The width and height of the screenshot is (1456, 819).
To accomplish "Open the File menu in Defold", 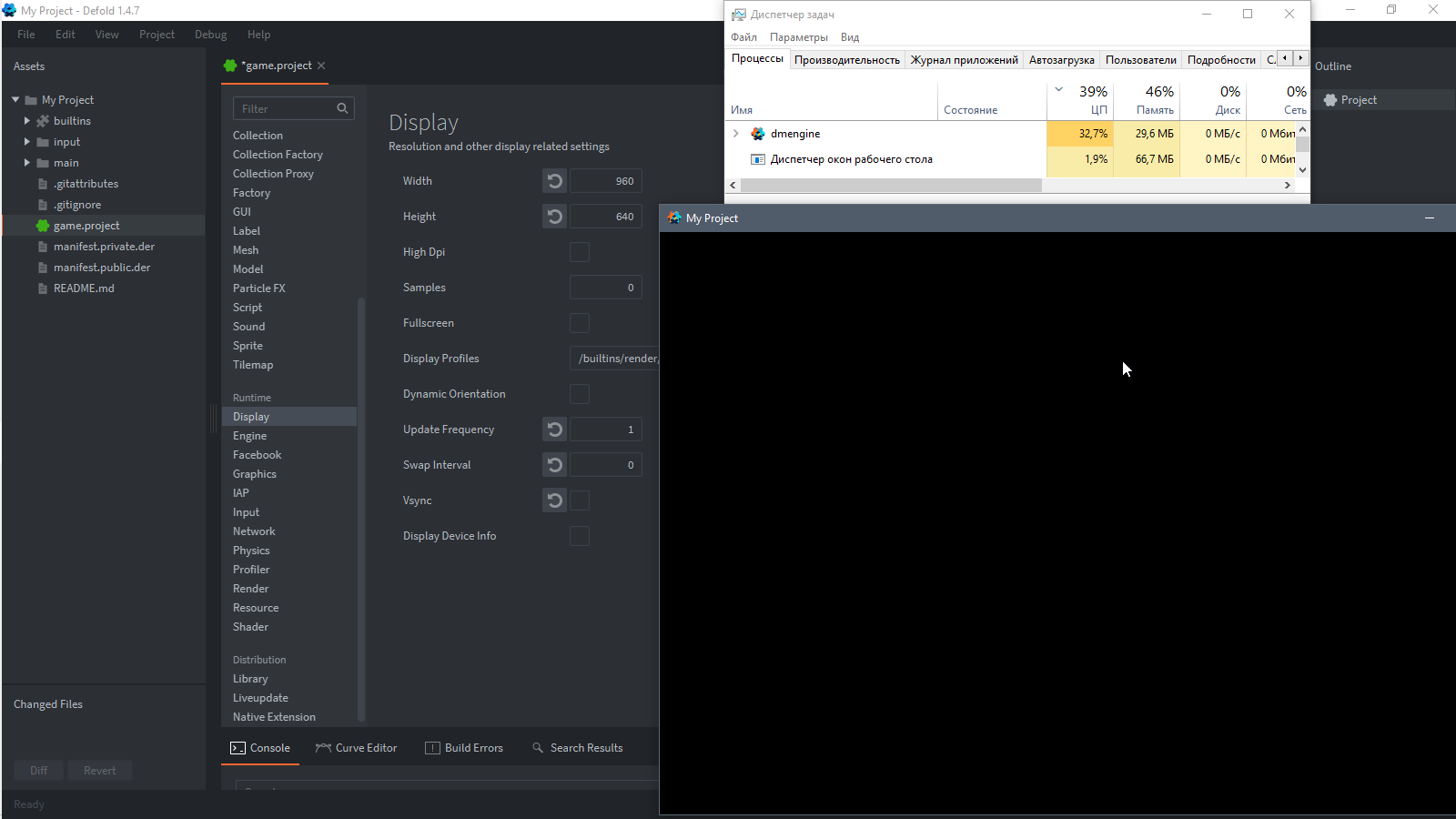I will coord(26,35).
